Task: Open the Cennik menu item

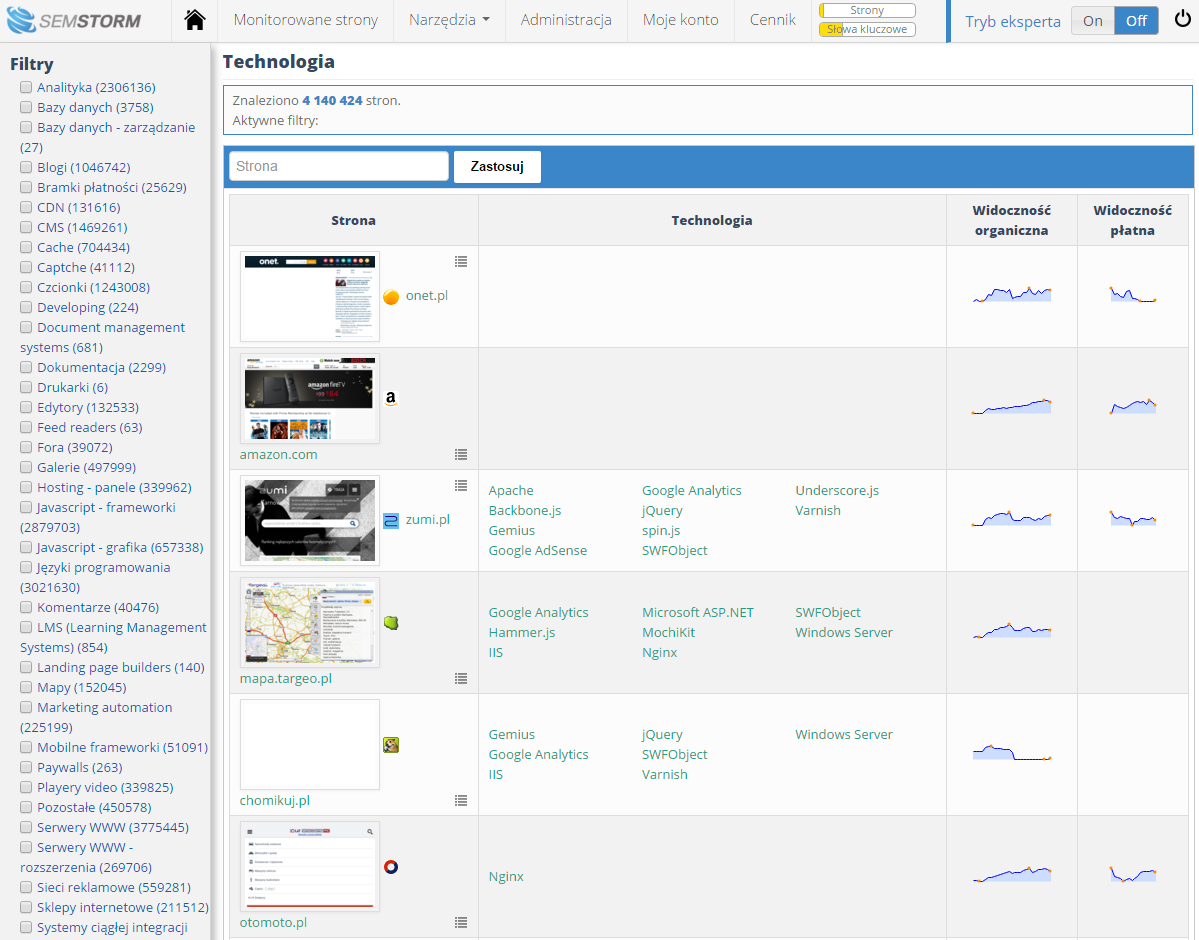Action: [772, 20]
